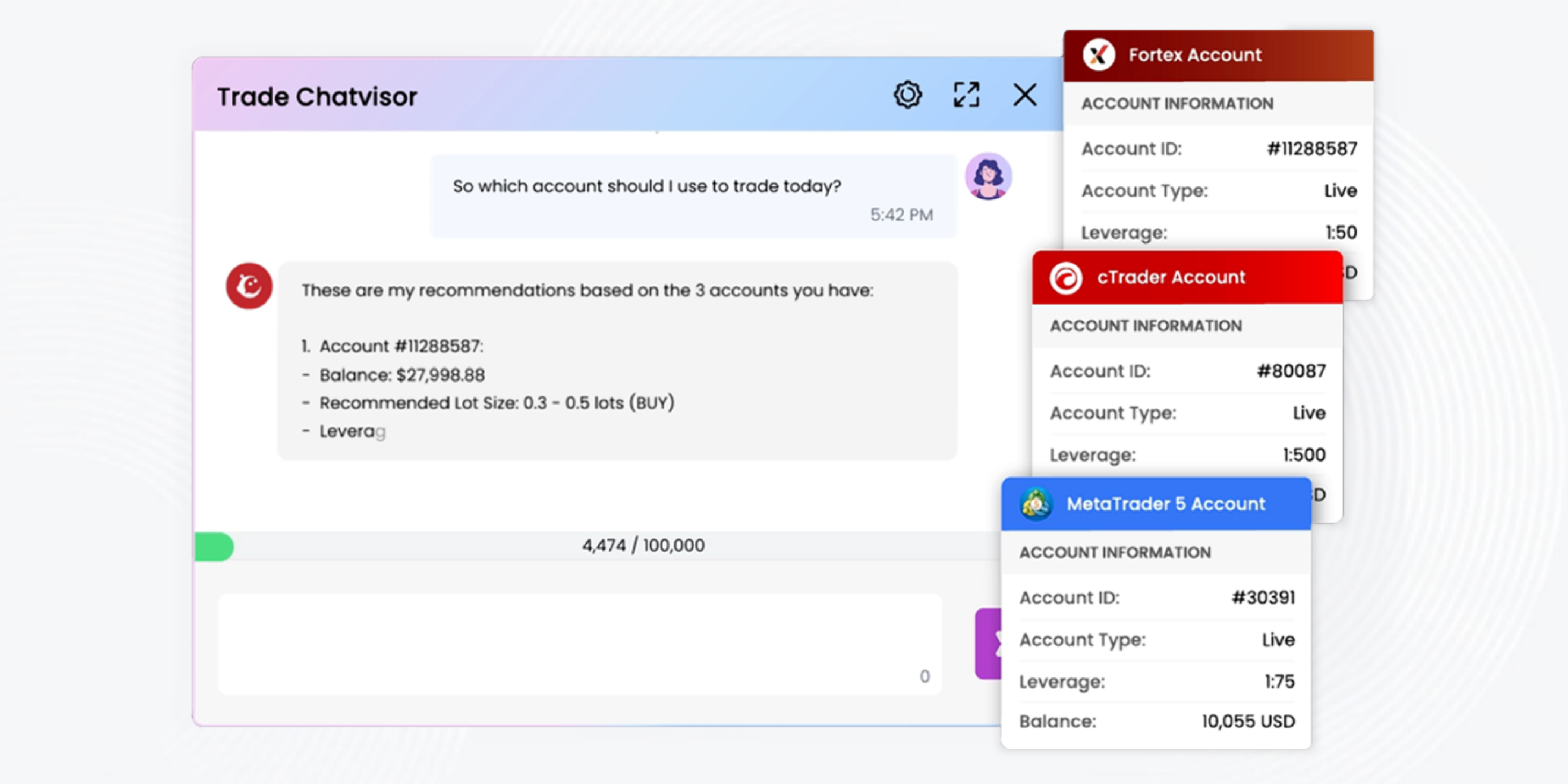This screenshot has width=1568, height=784.
Task: Click the user avatar icon
Action: click(988, 177)
